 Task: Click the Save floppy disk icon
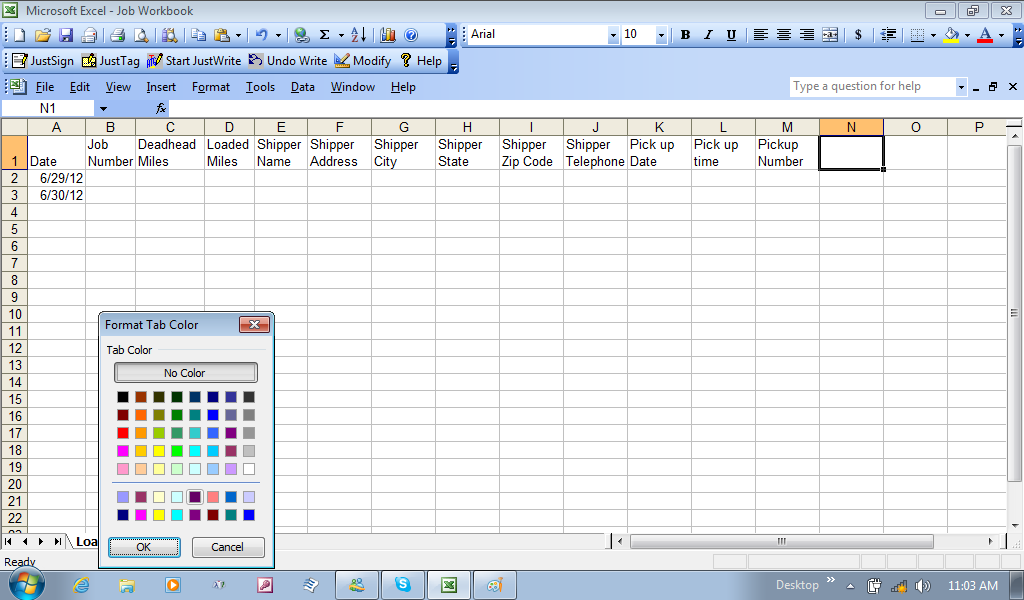pos(66,35)
